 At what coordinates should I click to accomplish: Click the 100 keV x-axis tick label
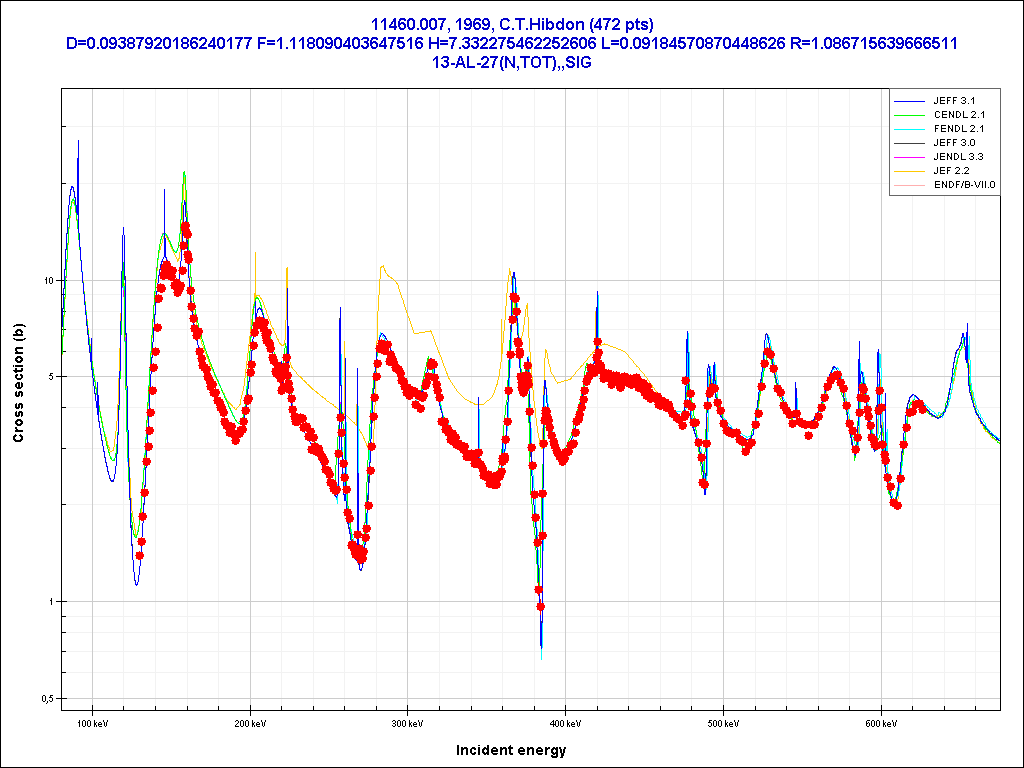coord(93,722)
